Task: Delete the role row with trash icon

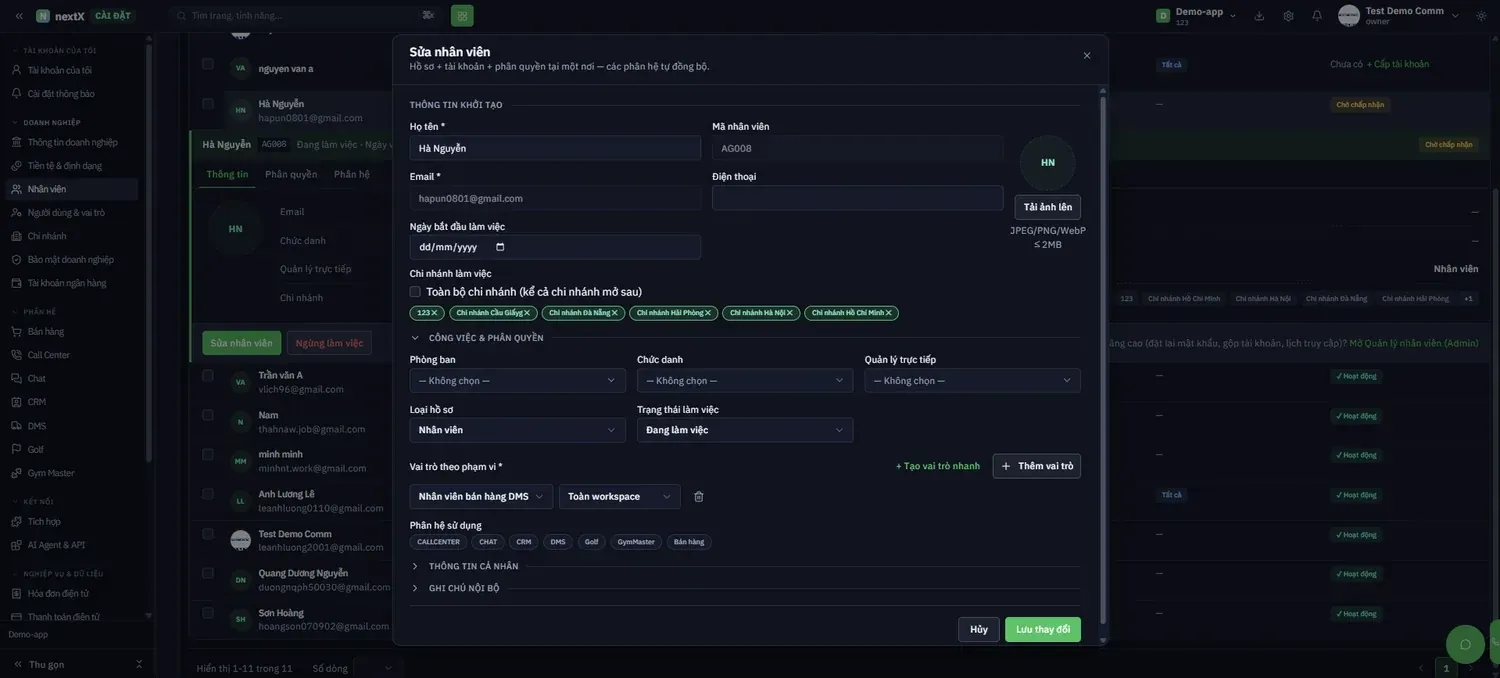Action: click(699, 497)
